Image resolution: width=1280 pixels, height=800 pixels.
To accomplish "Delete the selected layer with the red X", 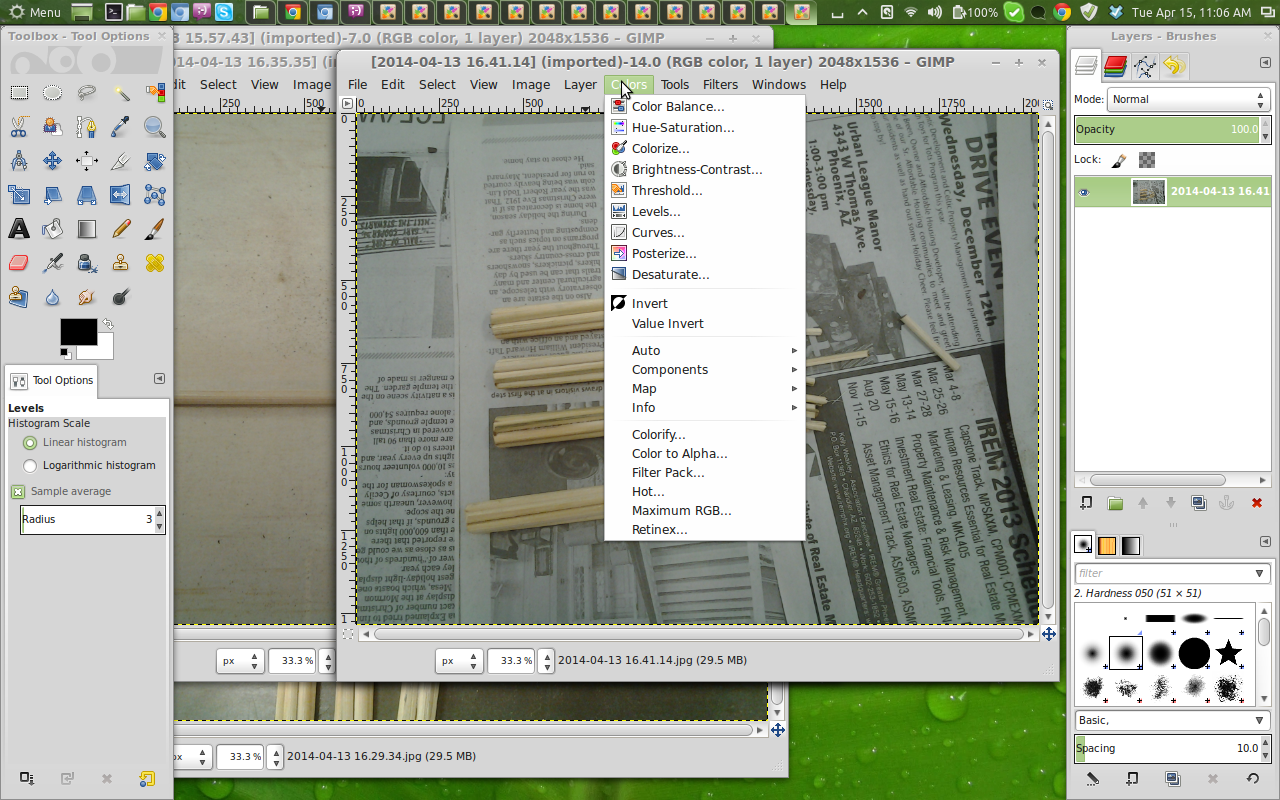I will click(x=1257, y=503).
